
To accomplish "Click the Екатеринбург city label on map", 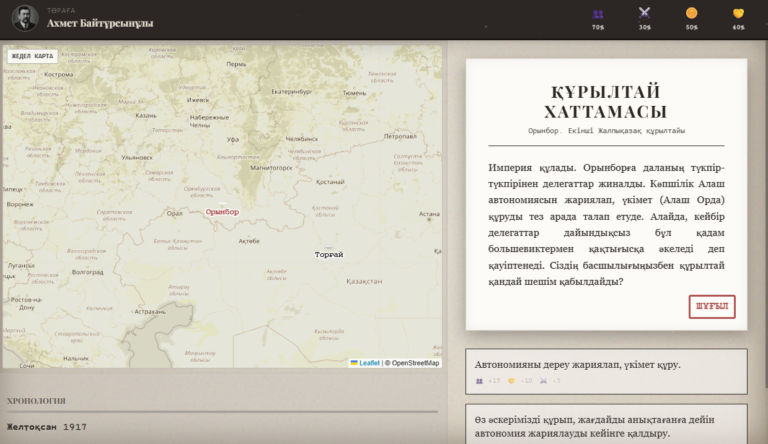I will 291,92.
